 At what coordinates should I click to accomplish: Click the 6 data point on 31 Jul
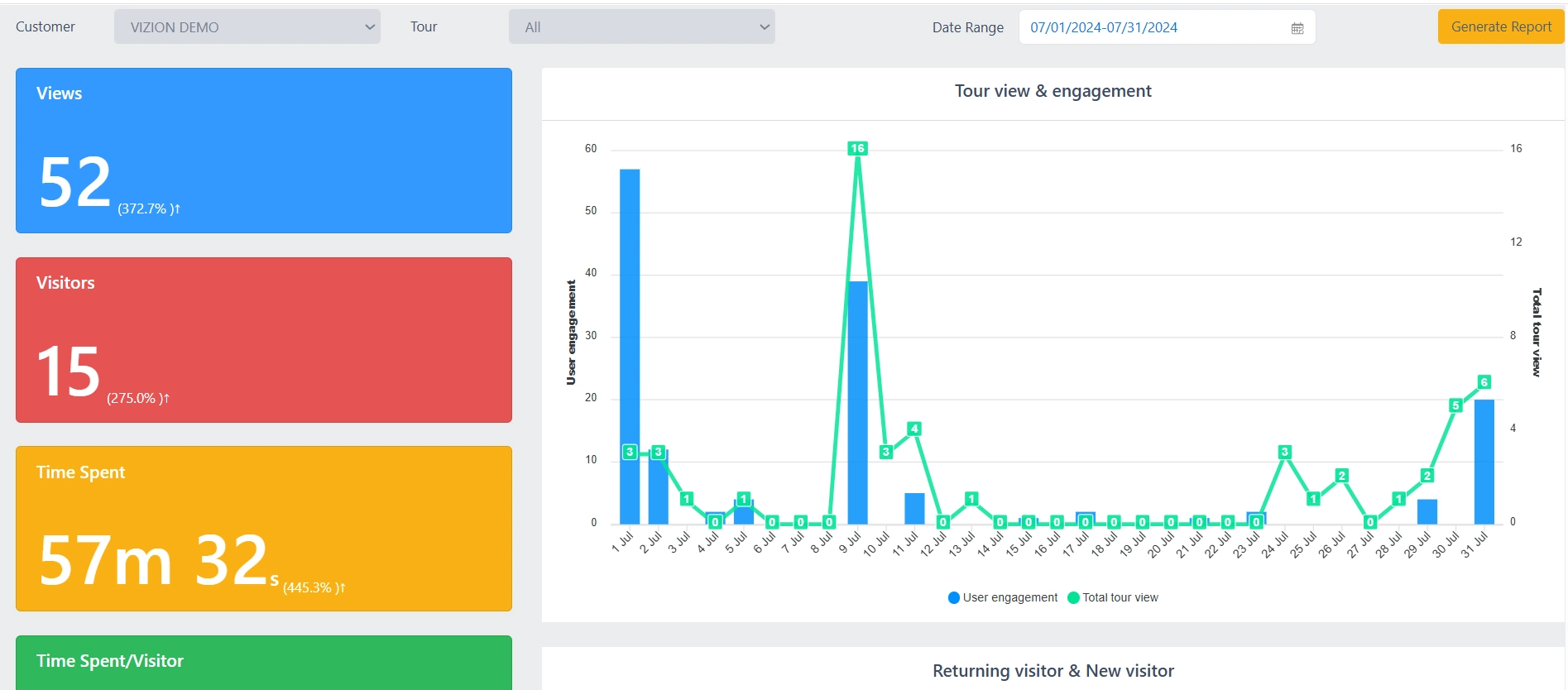coord(1484,382)
